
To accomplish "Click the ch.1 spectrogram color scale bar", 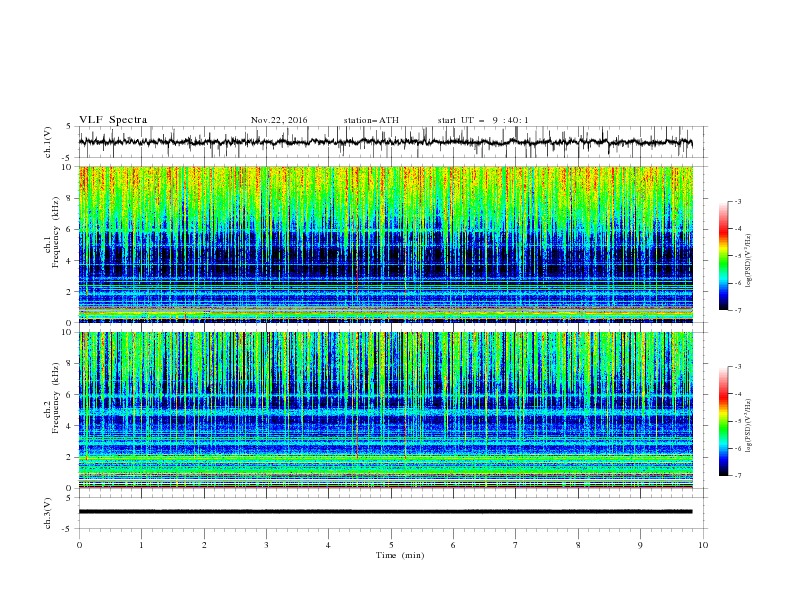I will pos(723,256).
